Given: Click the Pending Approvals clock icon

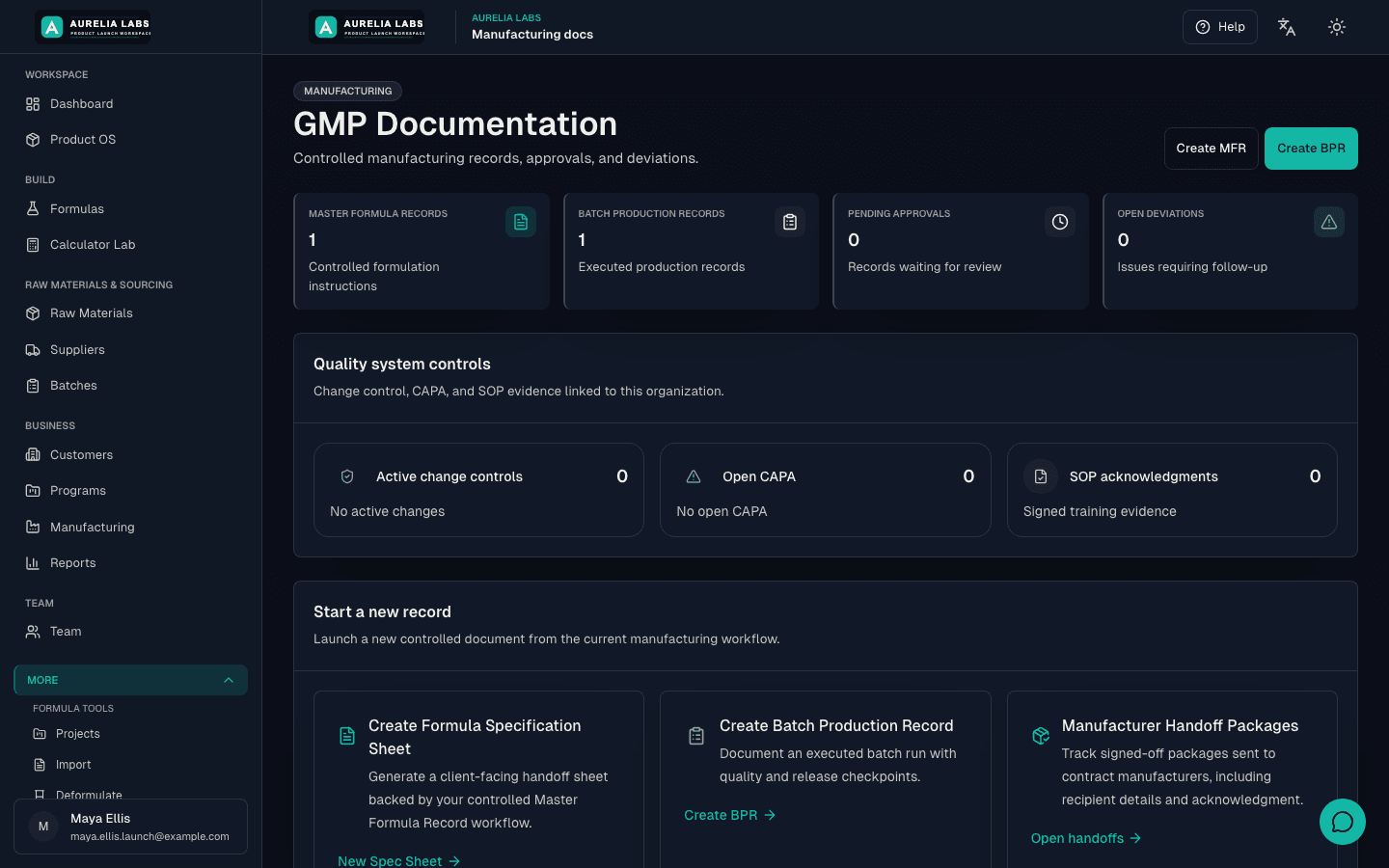Looking at the screenshot, I should [x=1060, y=222].
